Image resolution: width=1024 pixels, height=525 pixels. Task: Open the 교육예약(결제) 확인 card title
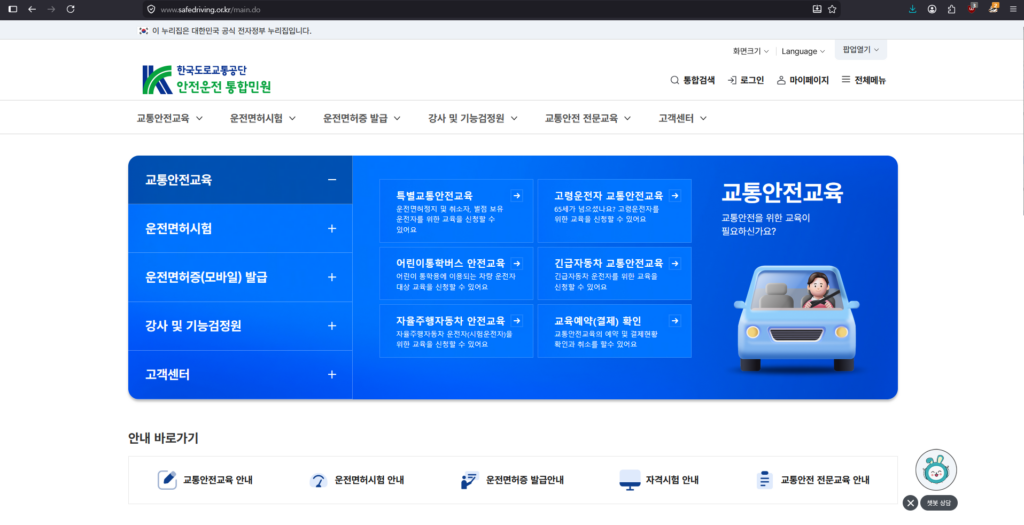point(598,321)
